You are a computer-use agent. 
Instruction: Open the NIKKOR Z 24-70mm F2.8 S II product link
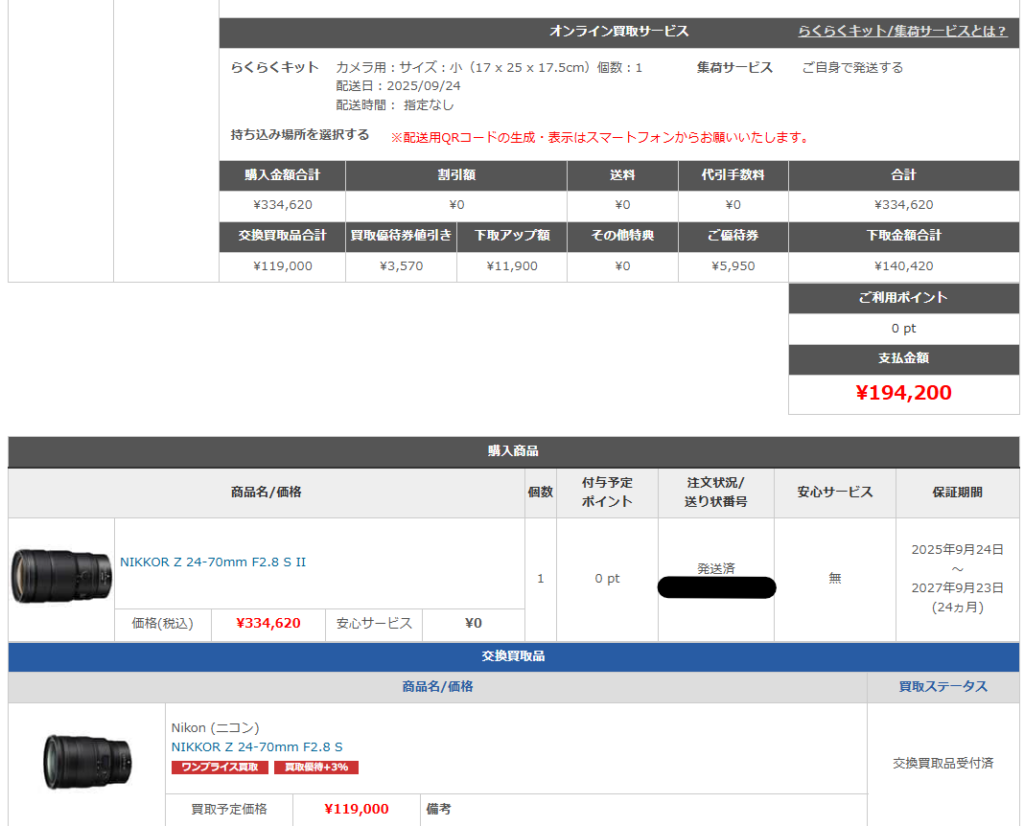pyautogui.click(x=213, y=562)
